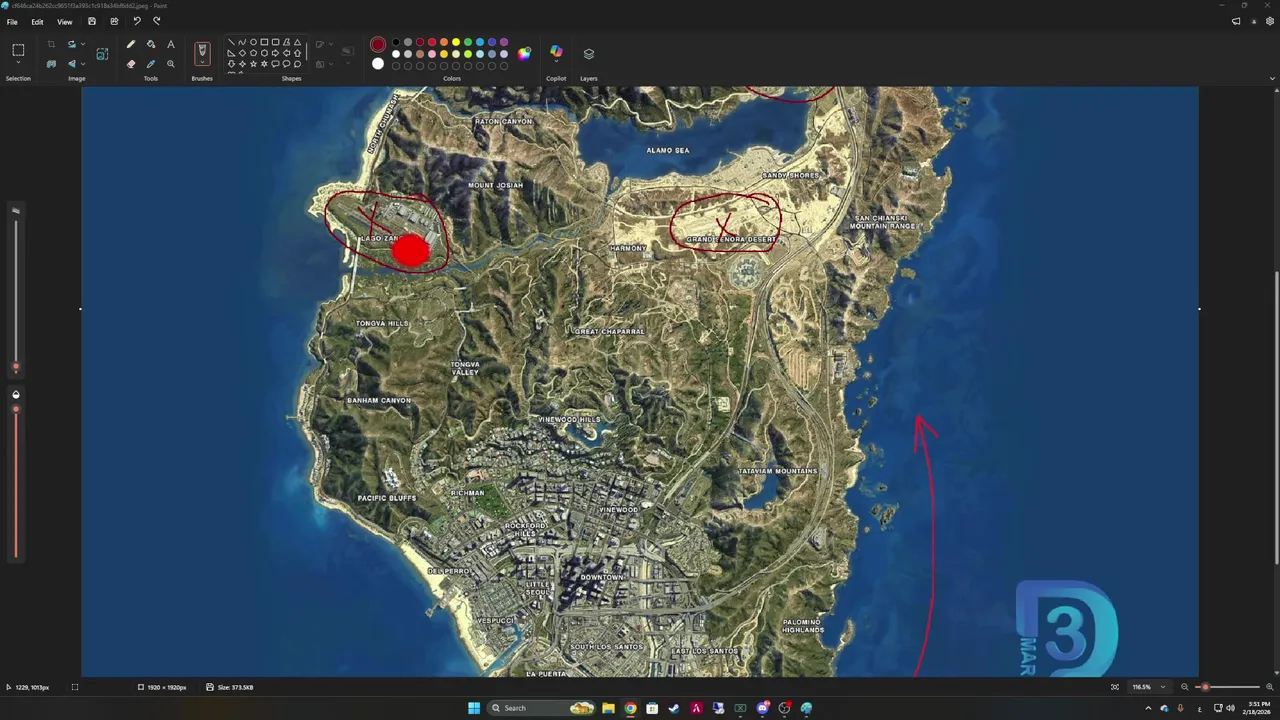Open the Copilot tools icon
This screenshot has width=1280, height=720.
(556, 52)
